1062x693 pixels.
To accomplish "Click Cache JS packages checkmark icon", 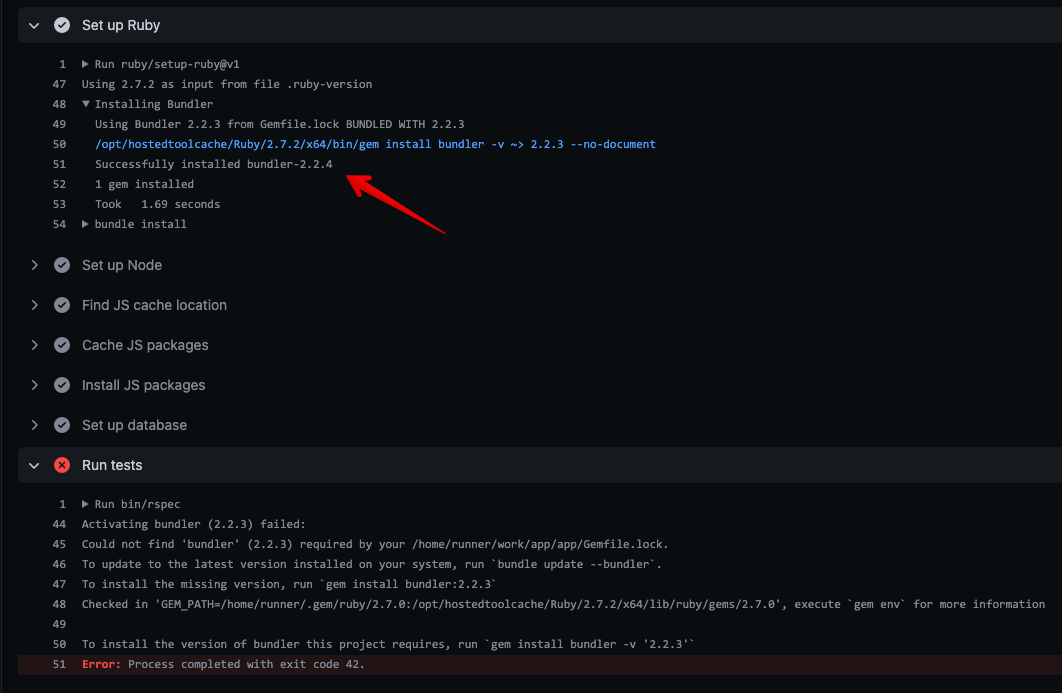I will point(62,345).
